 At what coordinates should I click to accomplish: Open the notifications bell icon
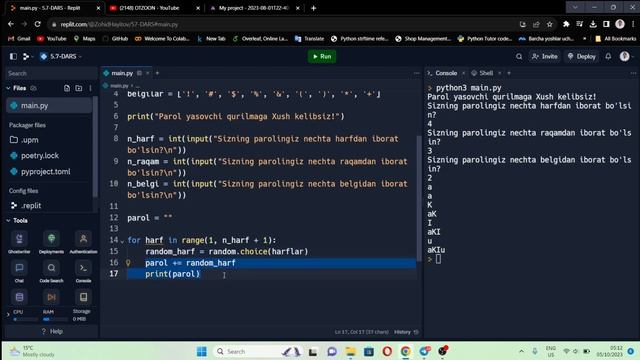608,56
